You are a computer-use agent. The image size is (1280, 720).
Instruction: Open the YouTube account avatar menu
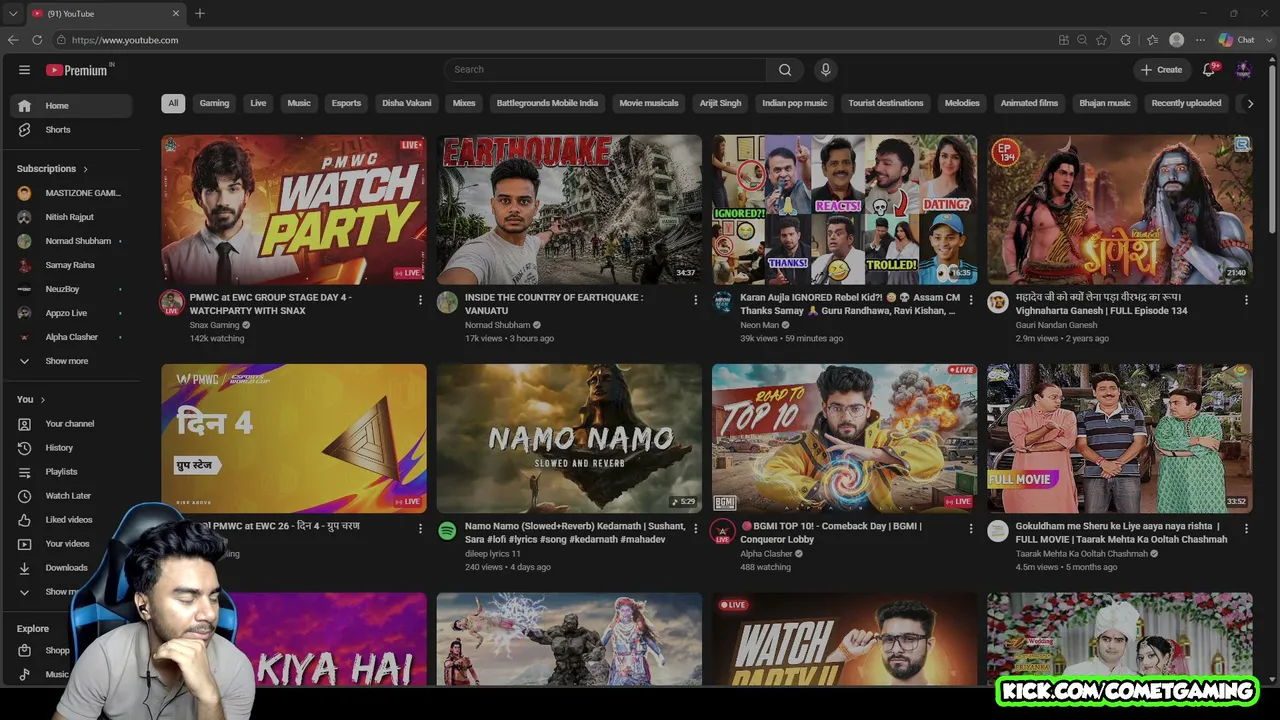pos(1243,70)
